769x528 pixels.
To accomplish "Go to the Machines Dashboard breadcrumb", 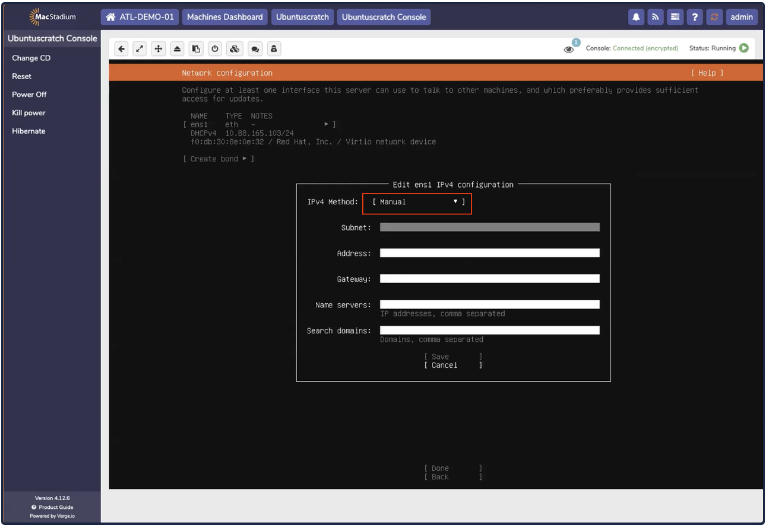I will coord(225,17).
